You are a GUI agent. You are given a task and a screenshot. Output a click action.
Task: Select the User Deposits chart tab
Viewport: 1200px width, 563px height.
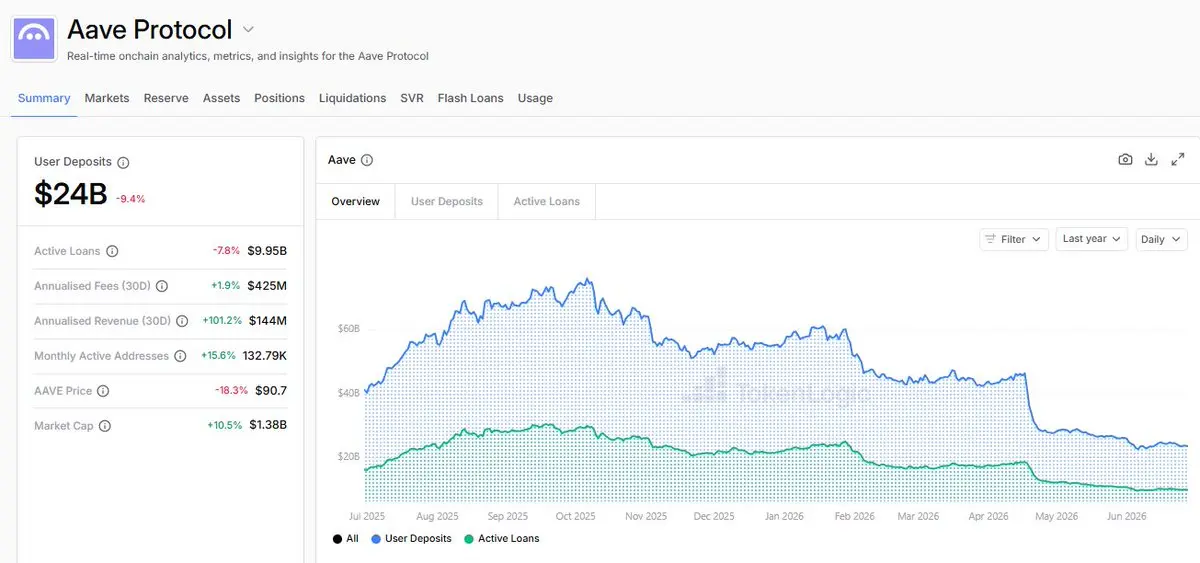447,201
